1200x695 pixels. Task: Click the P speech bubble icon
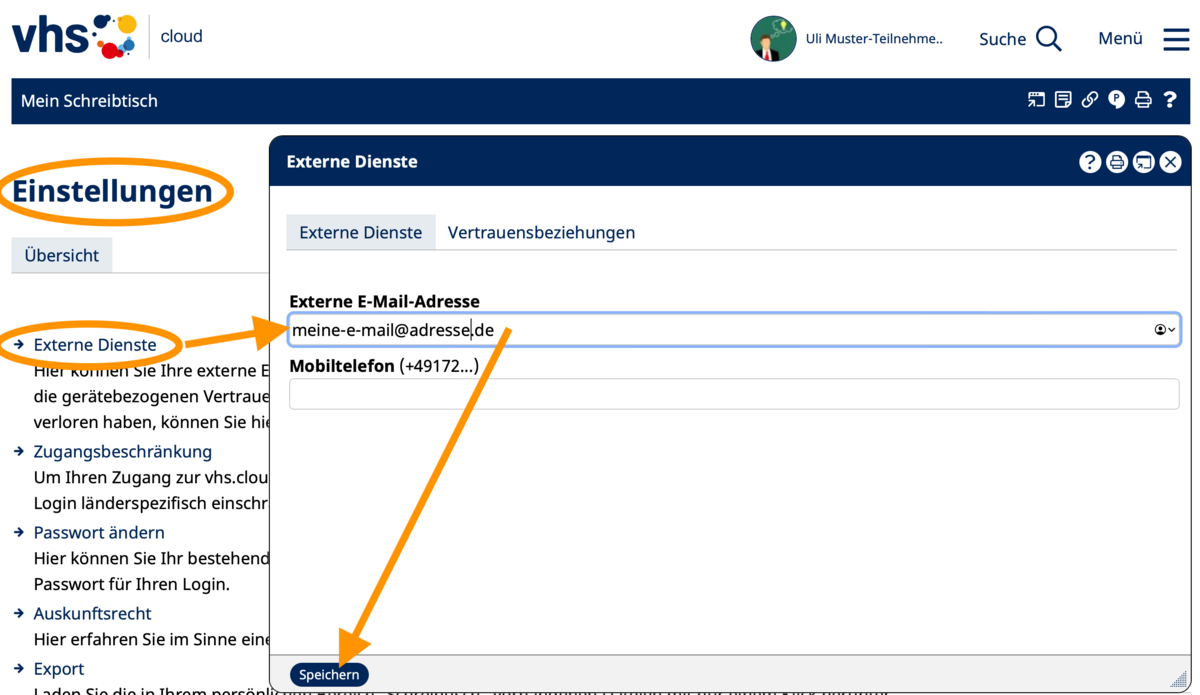tap(1116, 100)
